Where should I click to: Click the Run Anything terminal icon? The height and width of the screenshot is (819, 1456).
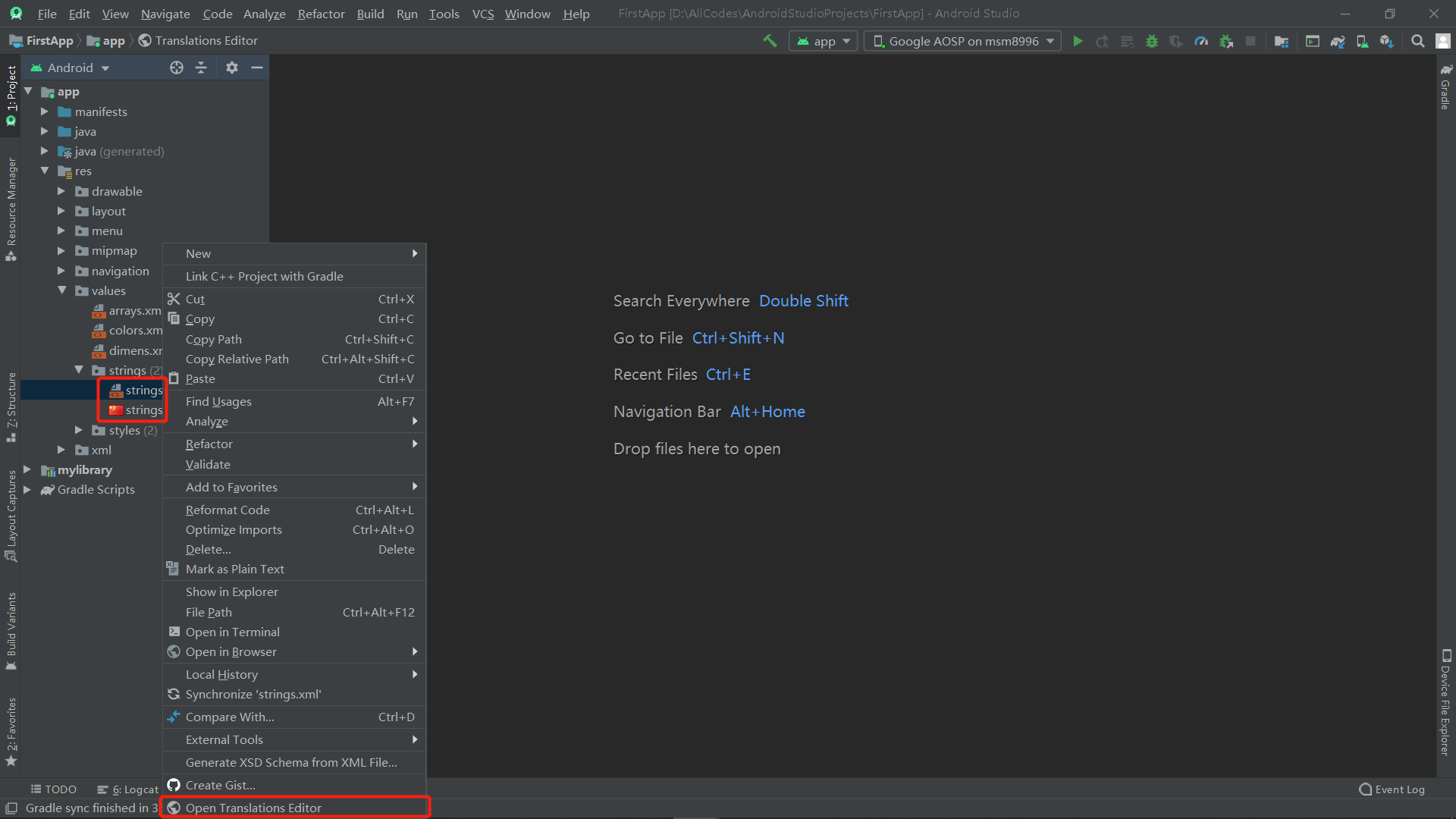pyautogui.click(x=1313, y=41)
